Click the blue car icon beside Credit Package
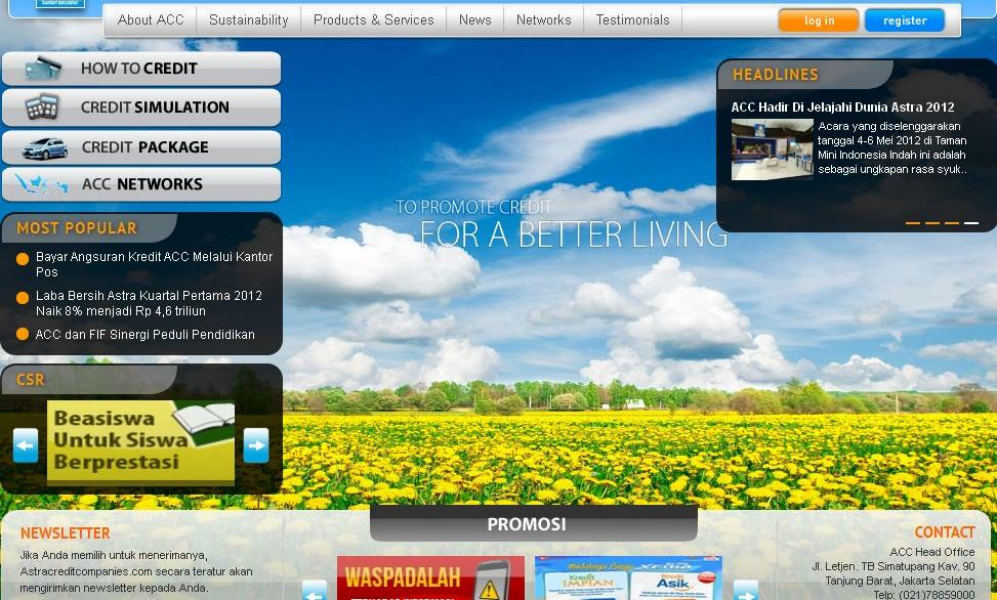 [45, 147]
